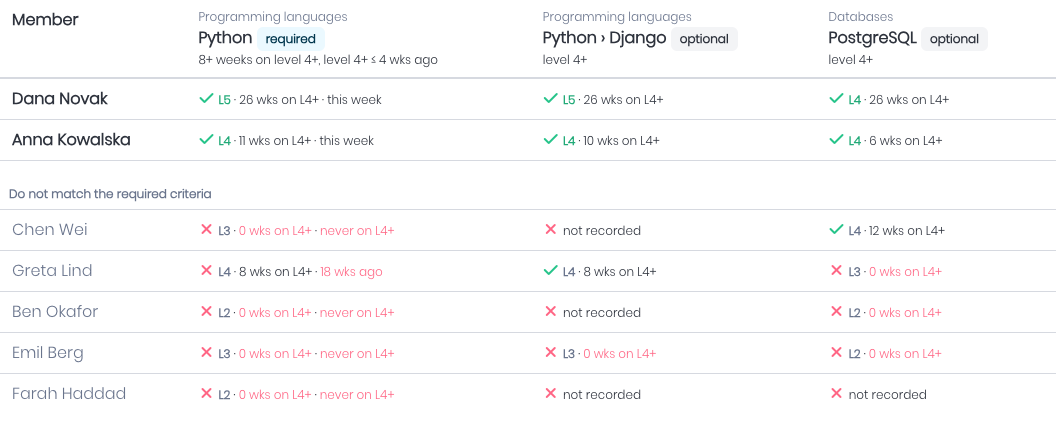This screenshot has height=430, width=1056.
Task: Click the red X in Greta Lind's Python cell
Action: [207, 271]
